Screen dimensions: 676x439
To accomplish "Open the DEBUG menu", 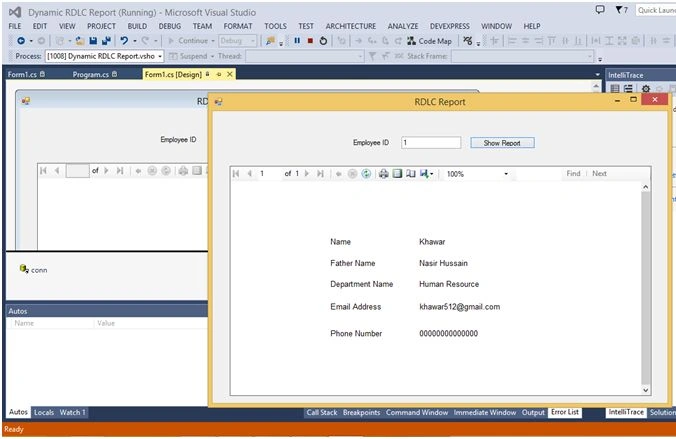I will click(169, 26).
